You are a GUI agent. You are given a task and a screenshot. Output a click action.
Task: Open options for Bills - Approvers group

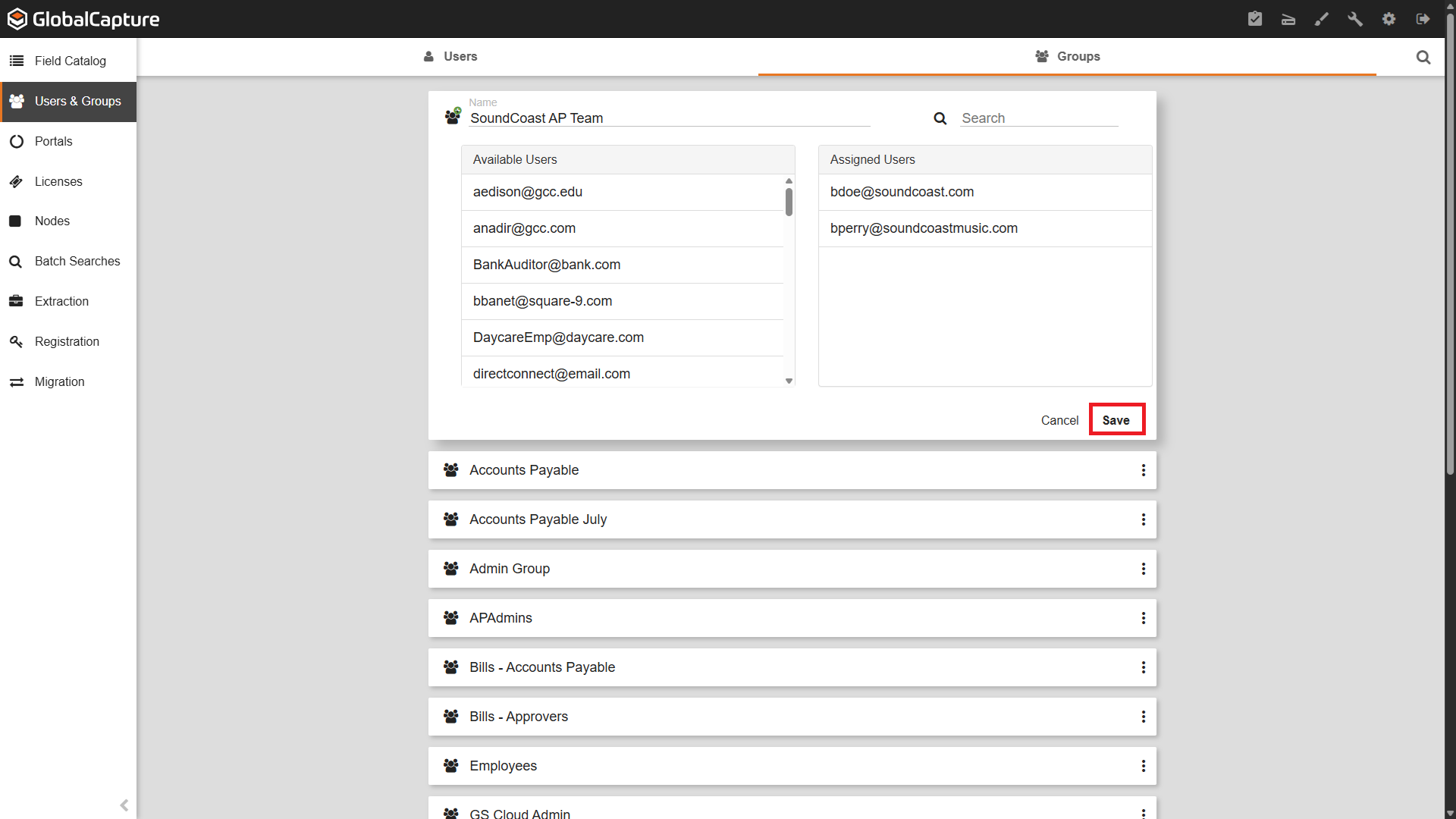click(x=1144, y=717)
